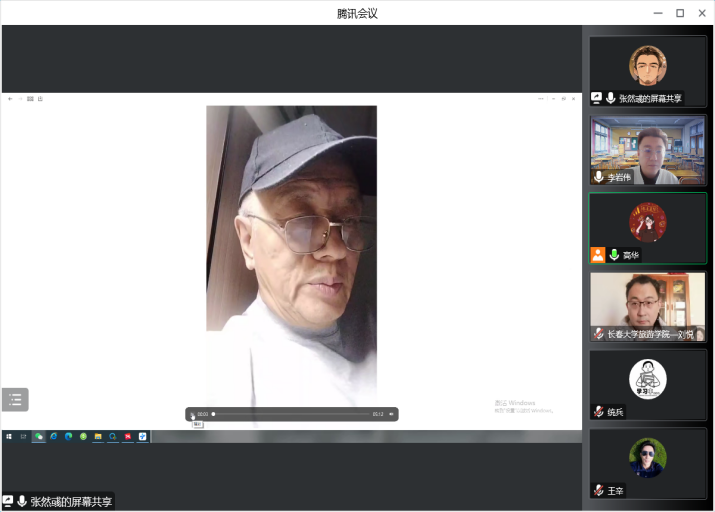The width and height of the screenshot is (715, 512).
Task: Click the video progress slider handle
Action: (x=213, y=414)
